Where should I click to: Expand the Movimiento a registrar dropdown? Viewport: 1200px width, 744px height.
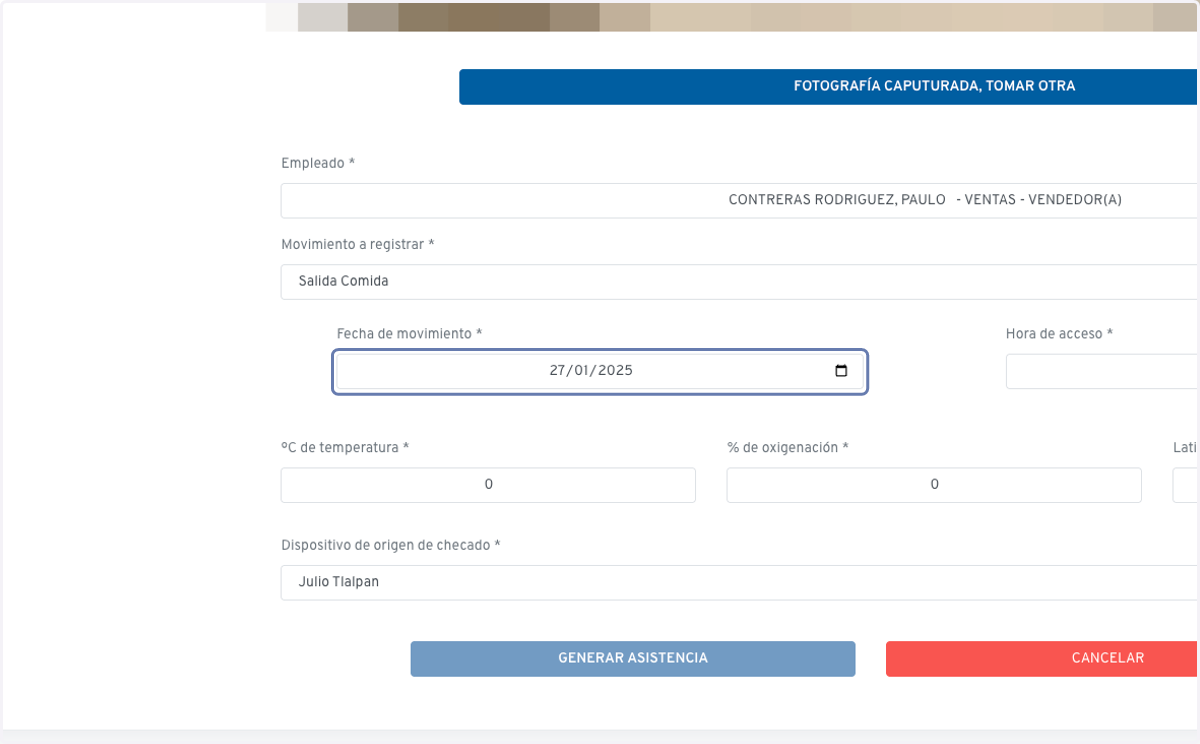(x=740, y=282)
